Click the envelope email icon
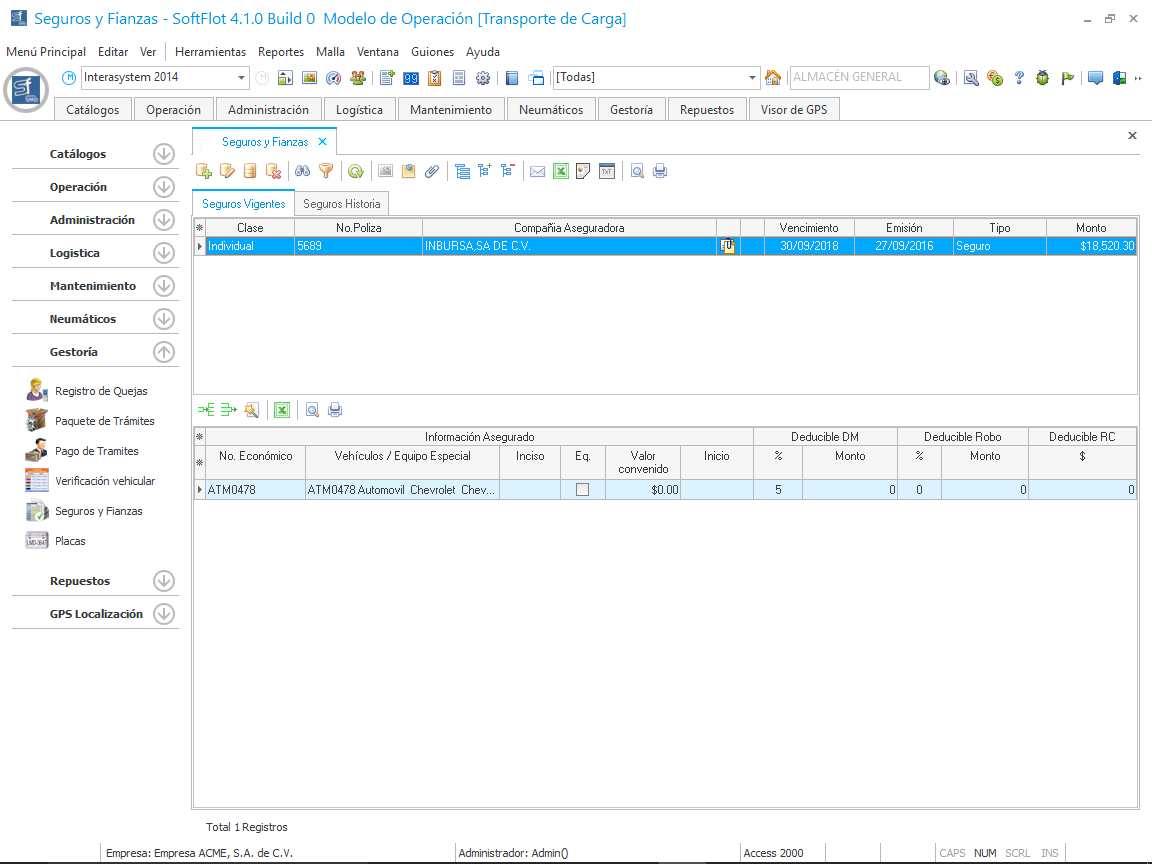Screen dimensions: 1152x864 (537, 171)
